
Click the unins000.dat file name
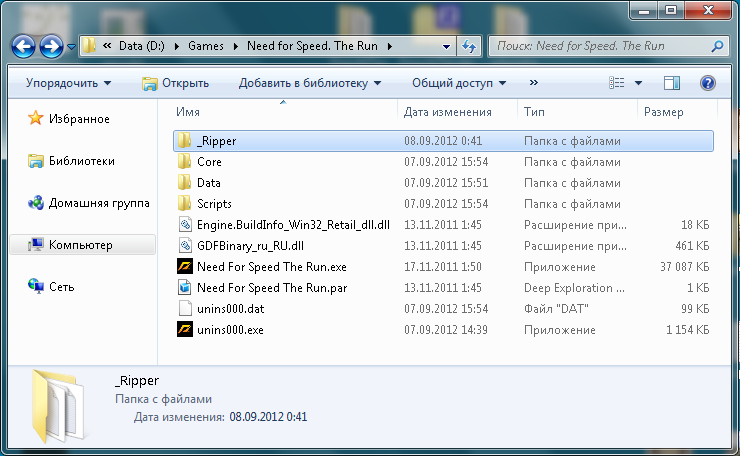point(230,309)
